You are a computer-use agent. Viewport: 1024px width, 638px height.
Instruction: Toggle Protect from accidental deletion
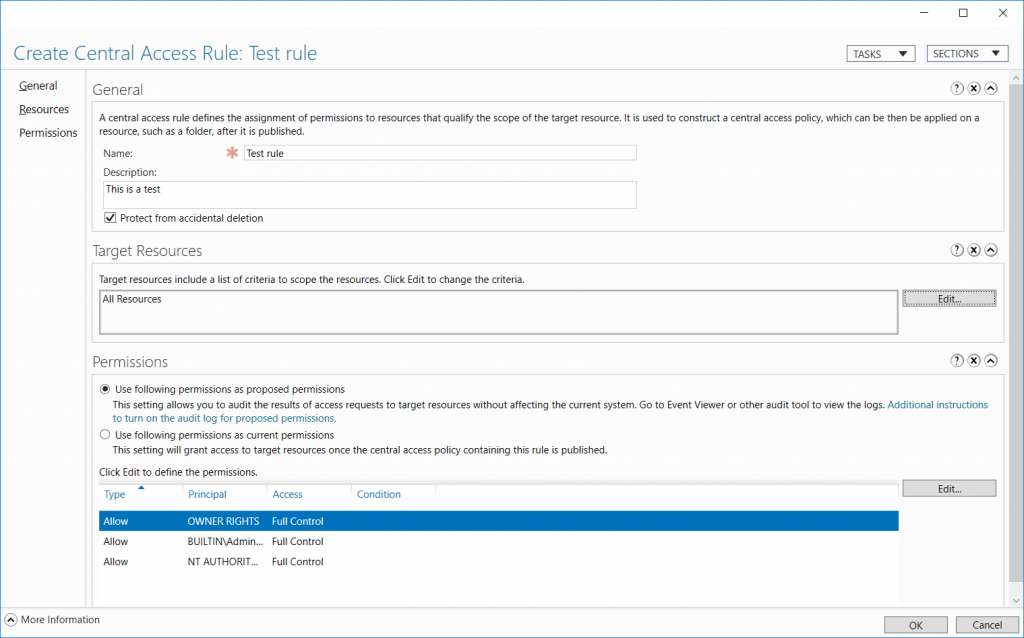coord(110,217)
